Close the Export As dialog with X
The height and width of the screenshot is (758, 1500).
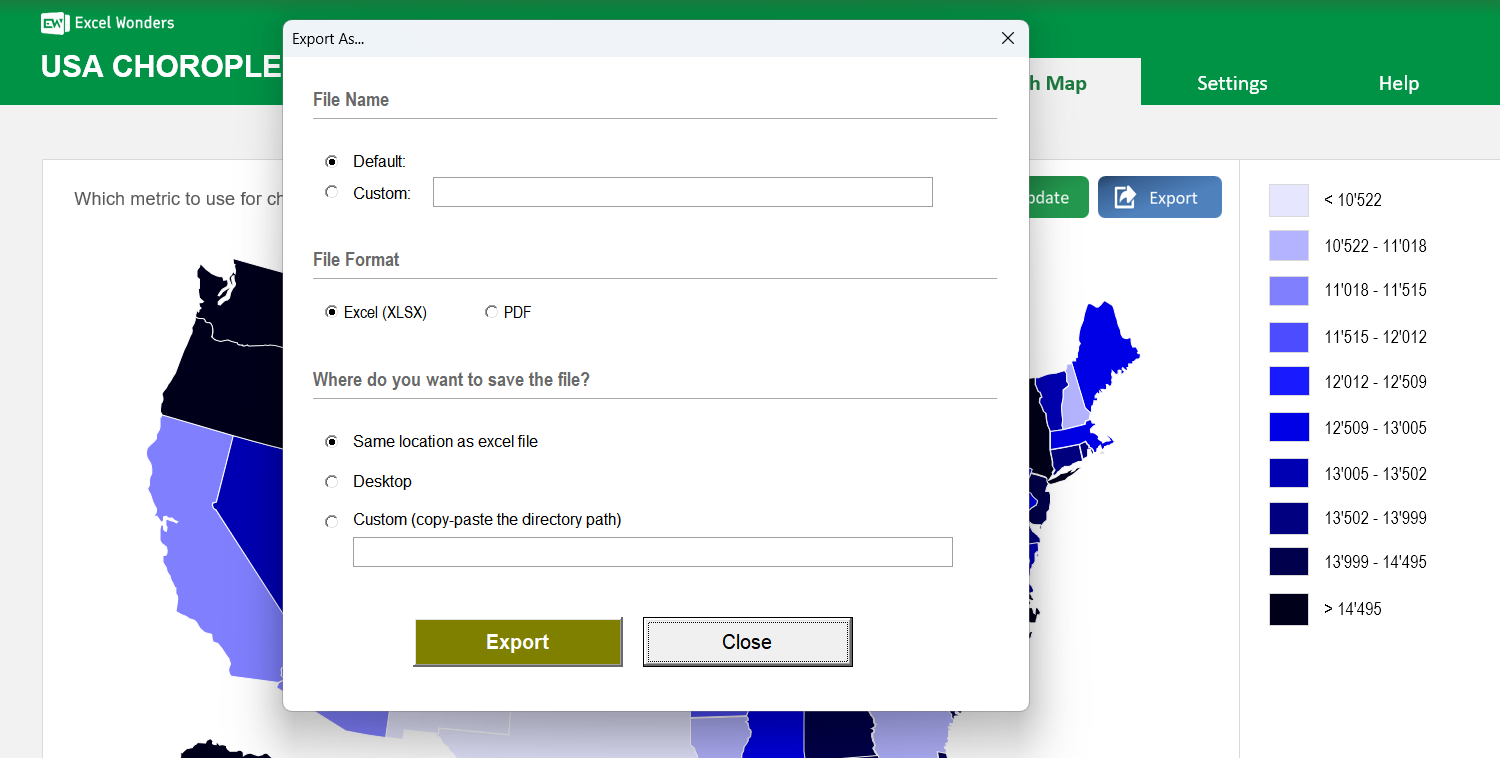coord(1007,38)
